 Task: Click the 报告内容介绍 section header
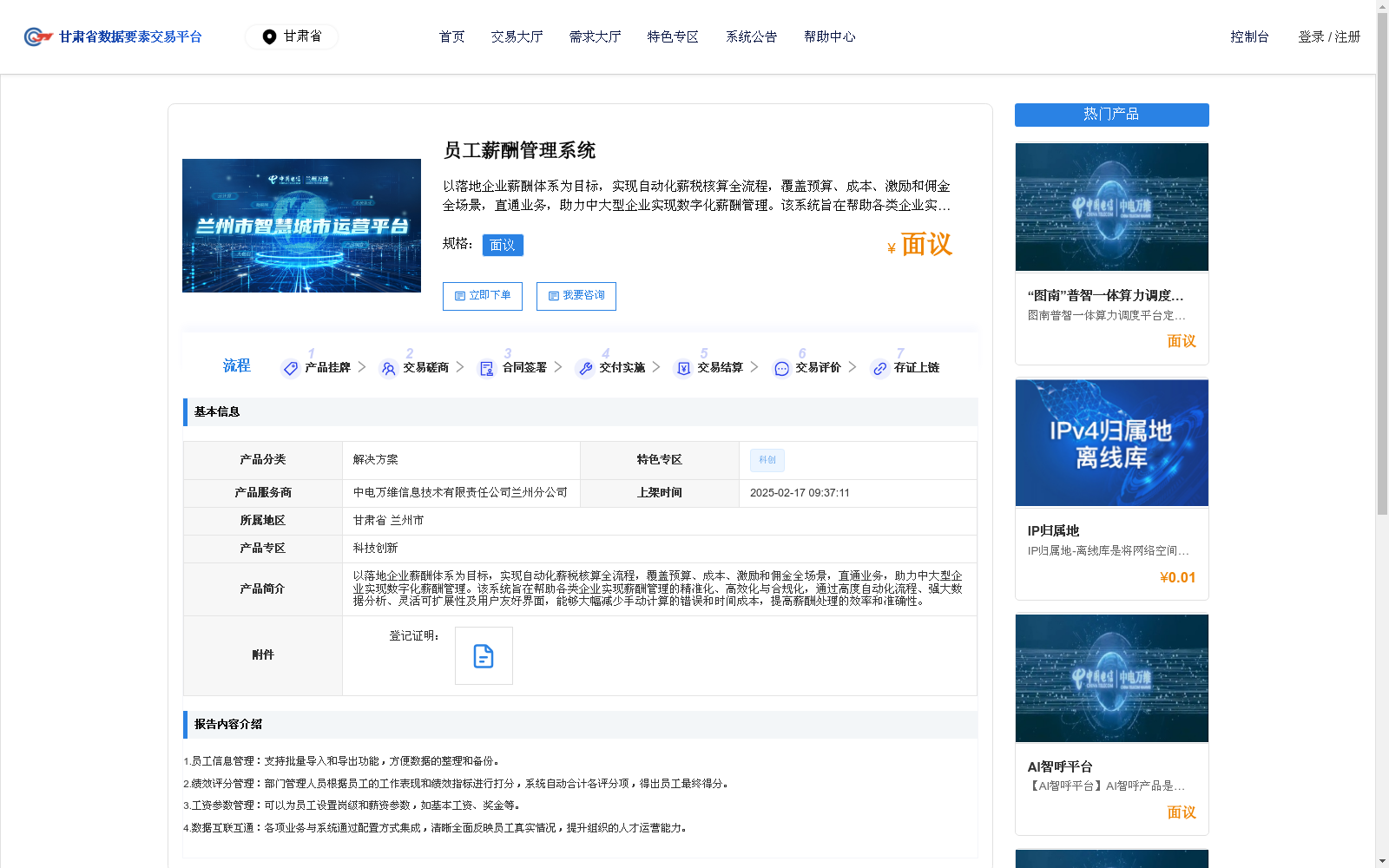pyautogui.click(x=580, y=724)
